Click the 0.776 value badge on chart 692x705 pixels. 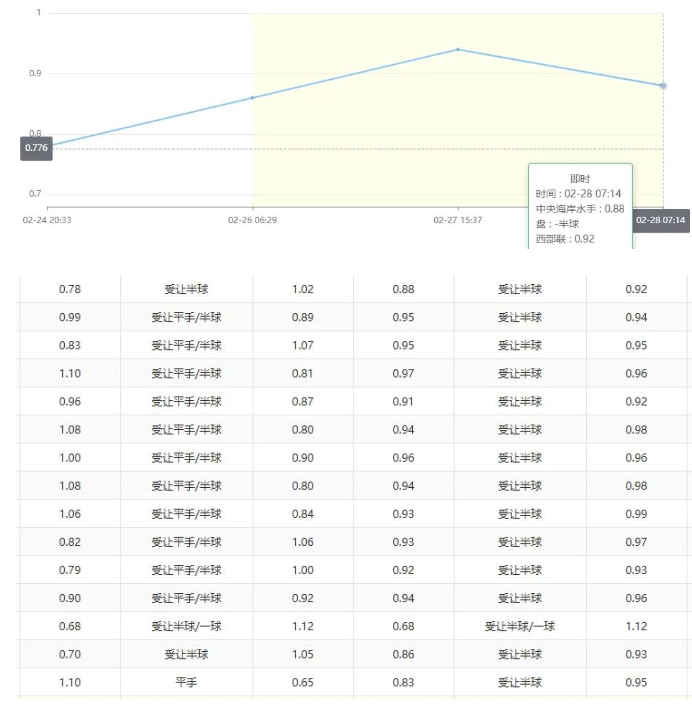36,148
